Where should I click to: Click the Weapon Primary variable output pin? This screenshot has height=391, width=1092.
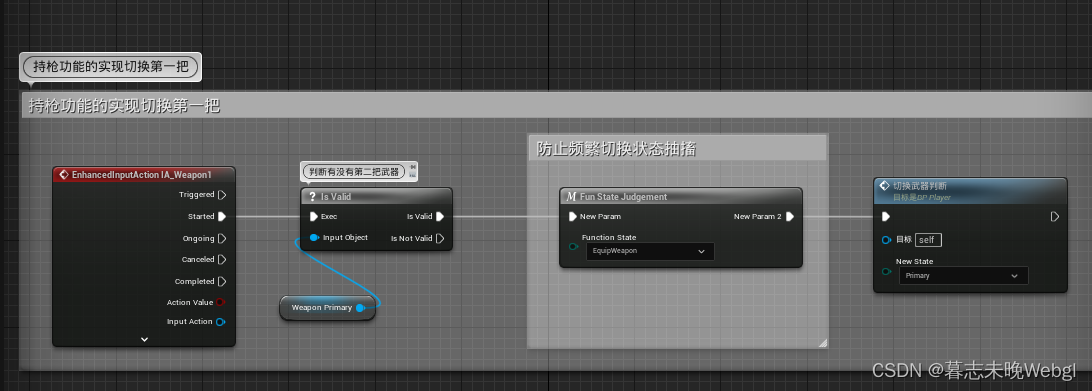(x=360, y=308)
